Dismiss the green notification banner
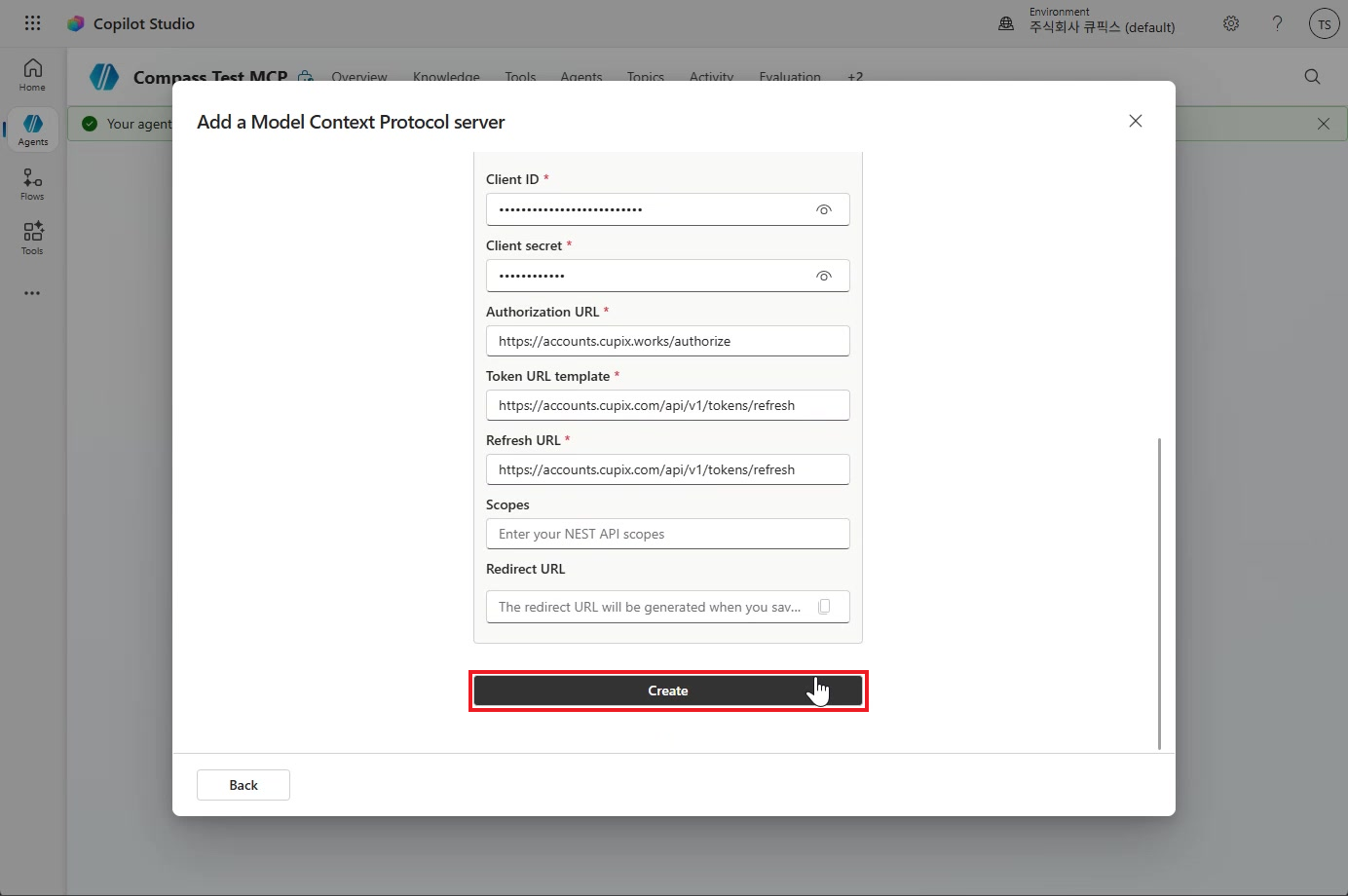Image resolution: width=1348 pixels, height=896 pixels. tap(1323, 124)
